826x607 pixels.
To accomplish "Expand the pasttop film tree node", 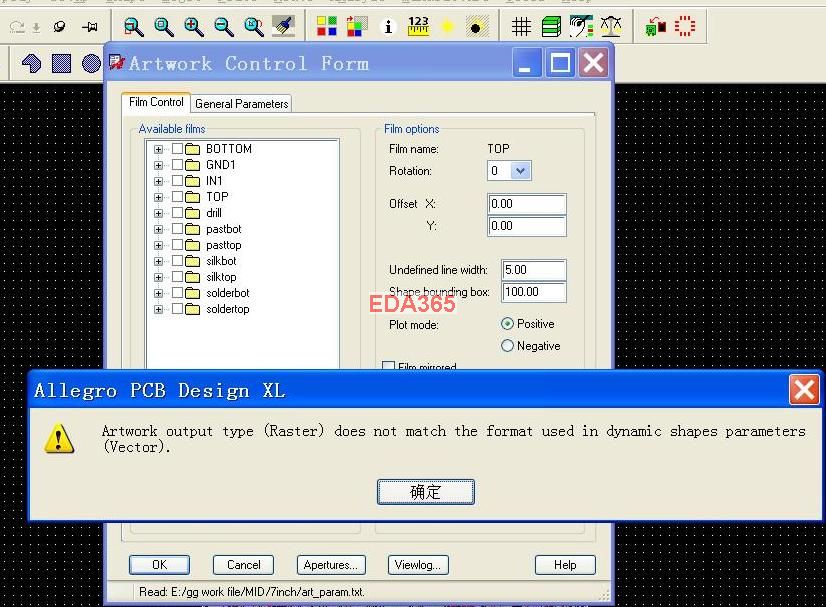I will [x=158, y=245].
